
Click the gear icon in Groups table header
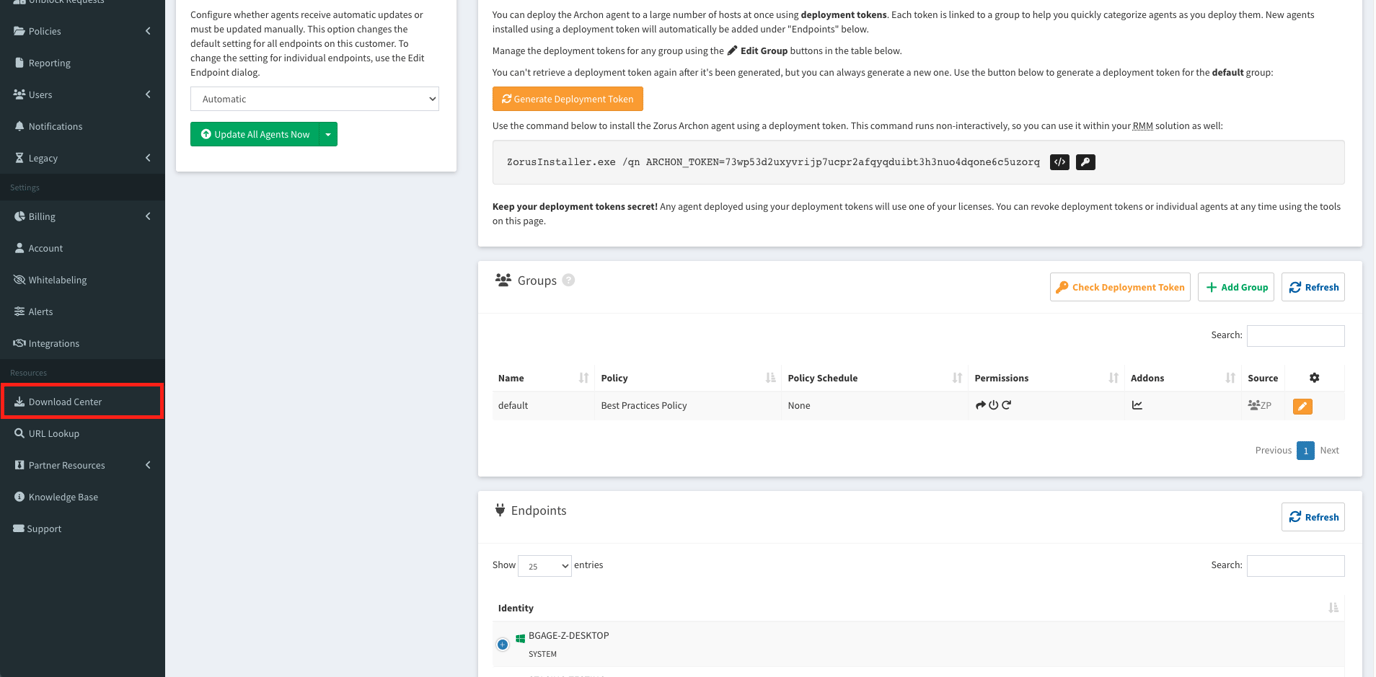[x=1314, y=378]
